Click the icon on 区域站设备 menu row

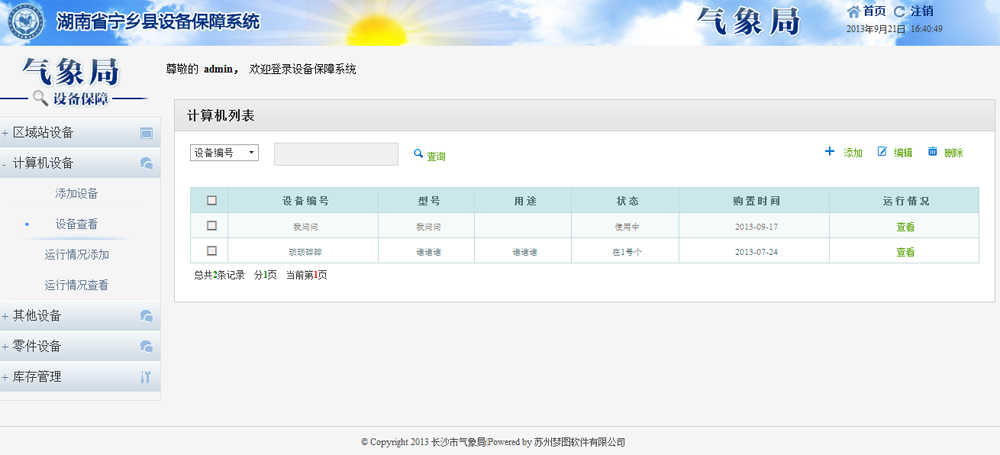146,133
